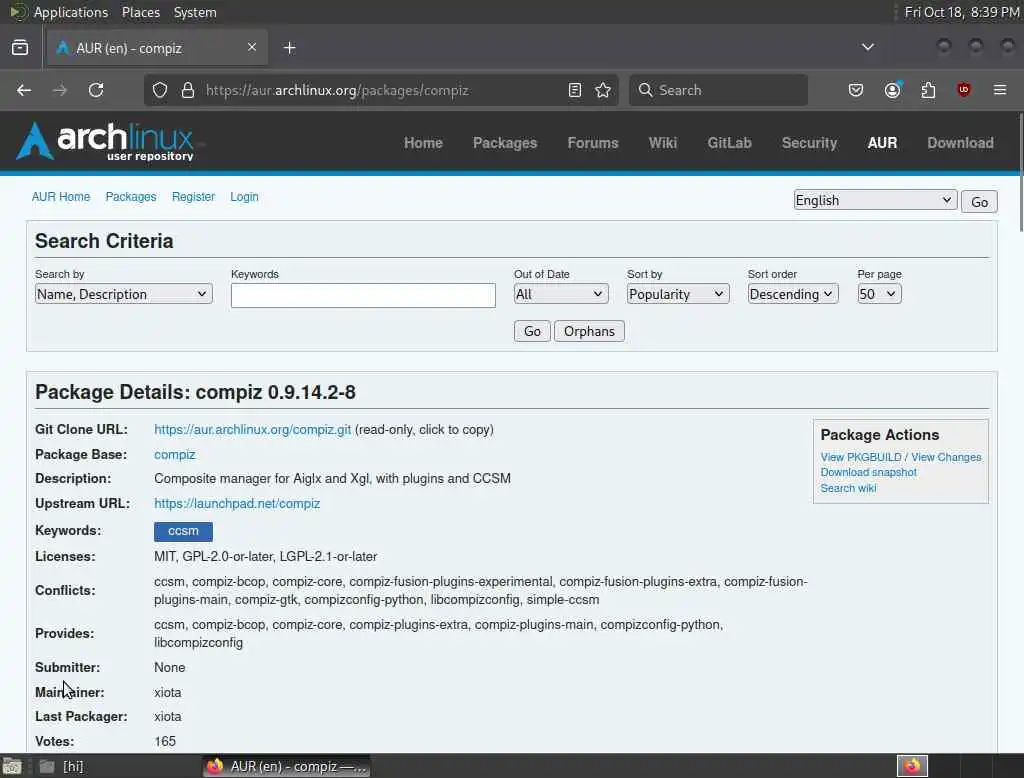Open Wiki in the navigation bar
This screenshot has height=778, width=1024.
coord(663,142)
